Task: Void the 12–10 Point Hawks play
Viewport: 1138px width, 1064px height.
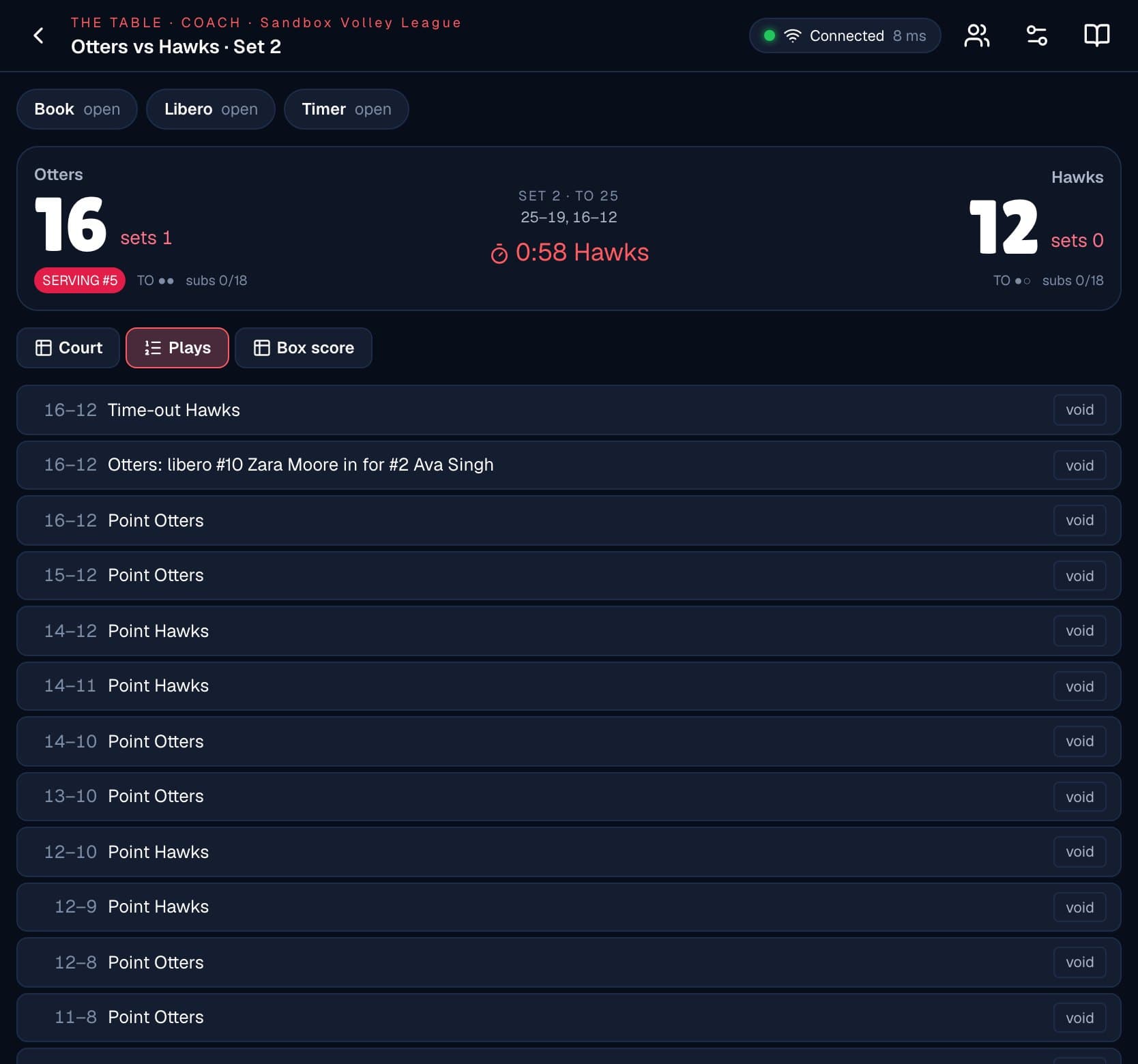Action: pyautogui.click(x=1079, y=852)
